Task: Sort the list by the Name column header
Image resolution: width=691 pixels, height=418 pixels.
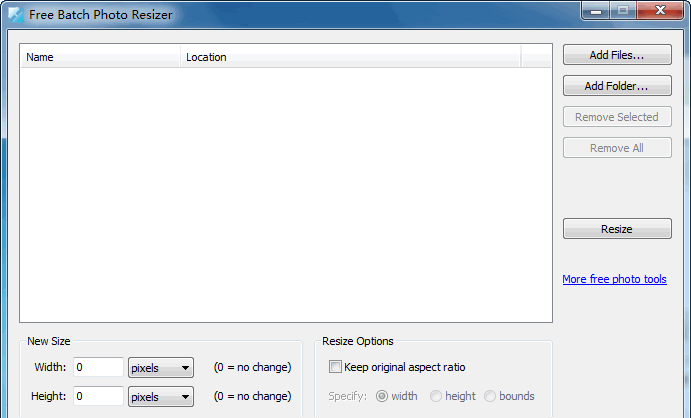Action: (x=100, y=57)
